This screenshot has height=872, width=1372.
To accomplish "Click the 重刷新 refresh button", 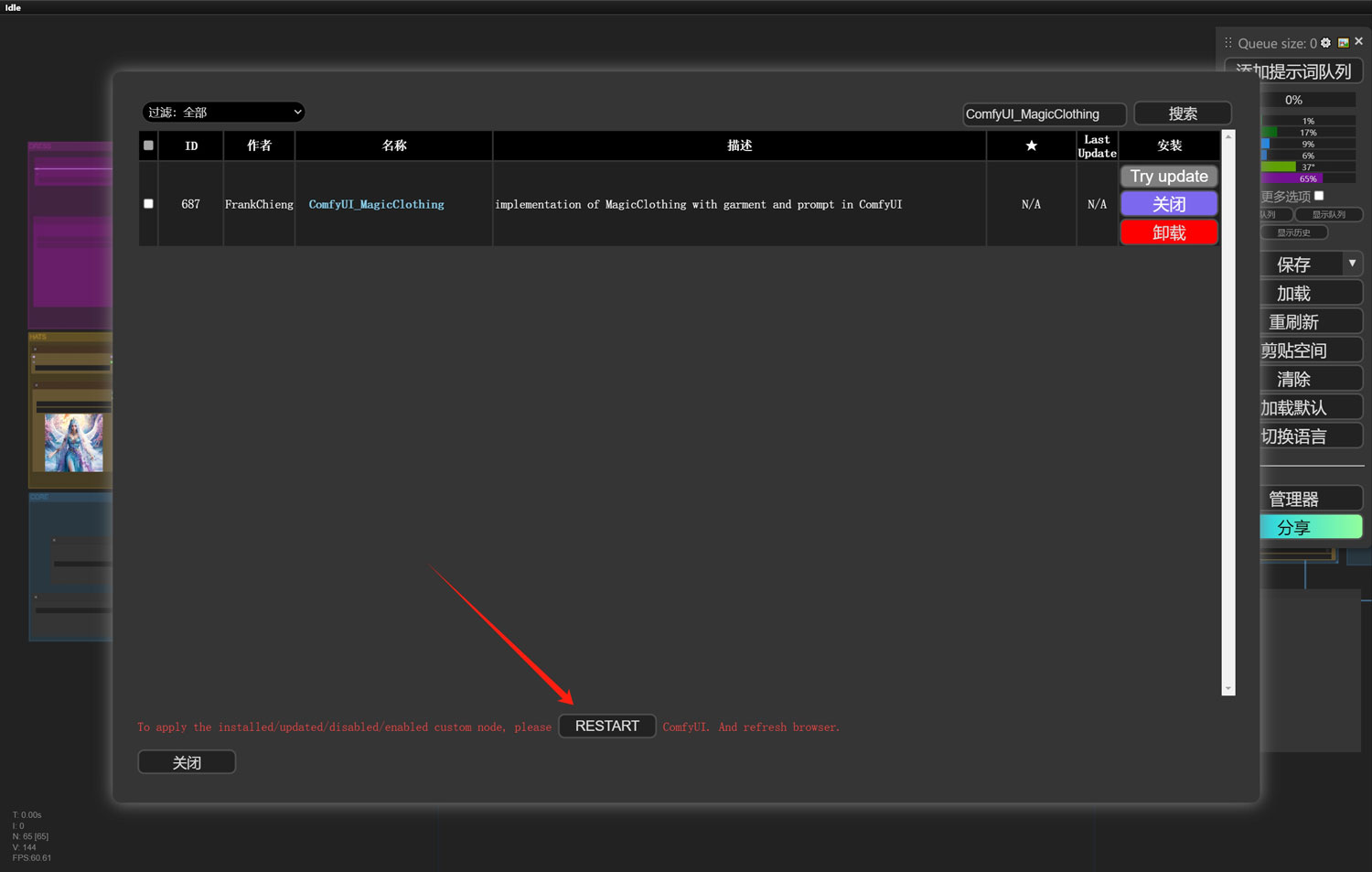I will pos(1311,321).
